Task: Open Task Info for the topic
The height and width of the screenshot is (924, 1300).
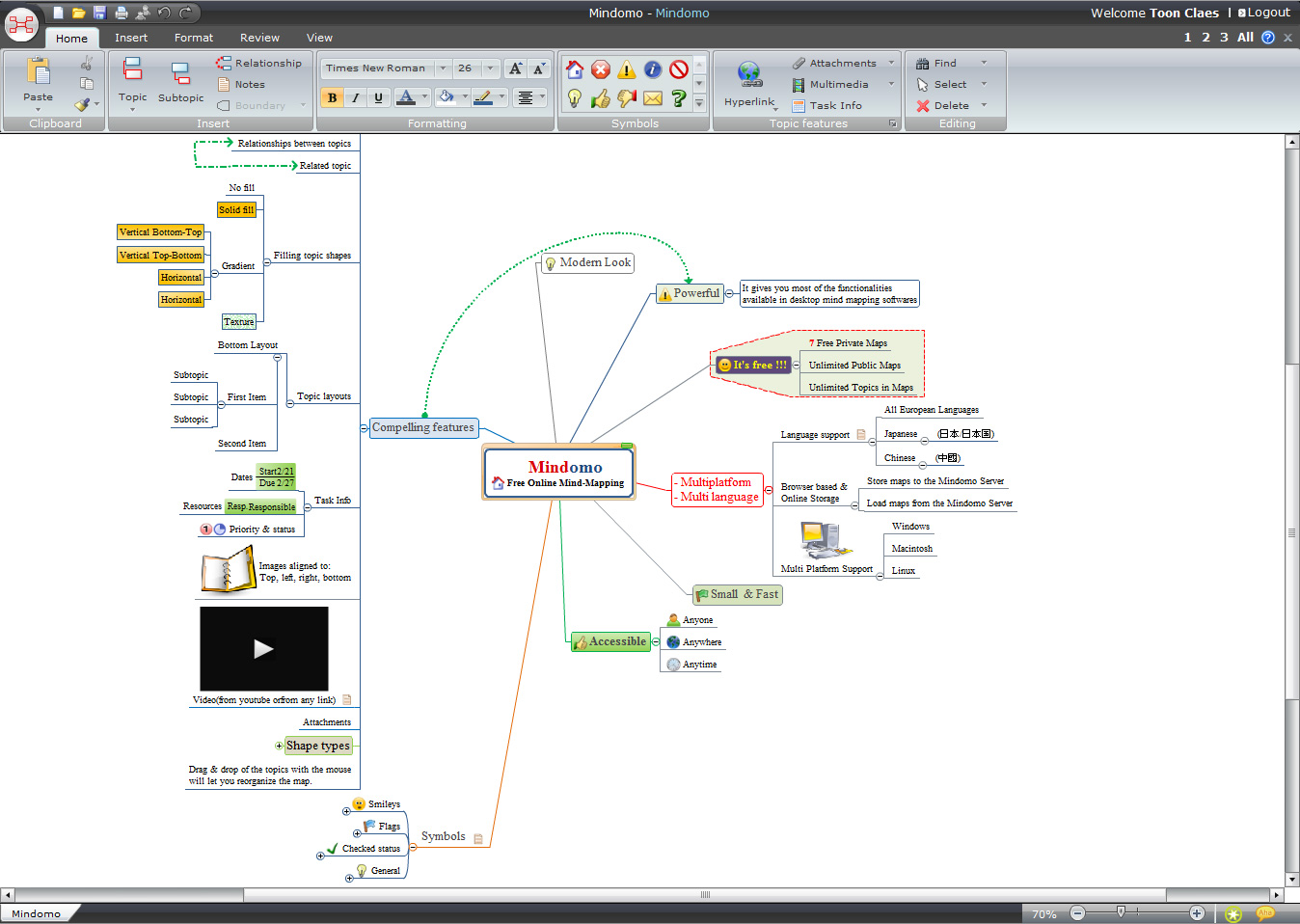Action: [x=826, y=105]
